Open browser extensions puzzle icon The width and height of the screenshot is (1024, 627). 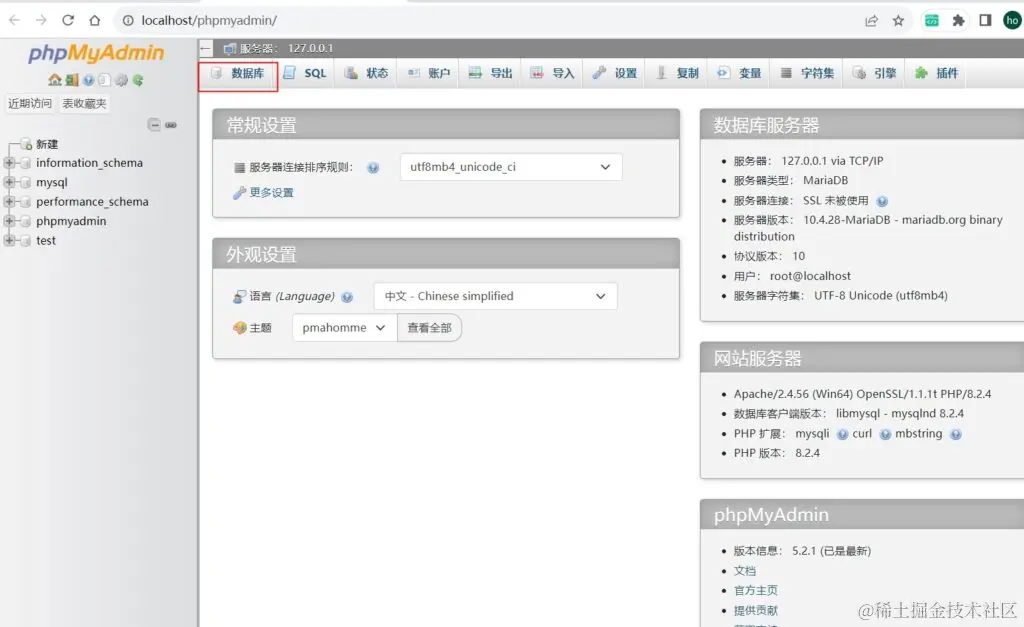(958, 20)
